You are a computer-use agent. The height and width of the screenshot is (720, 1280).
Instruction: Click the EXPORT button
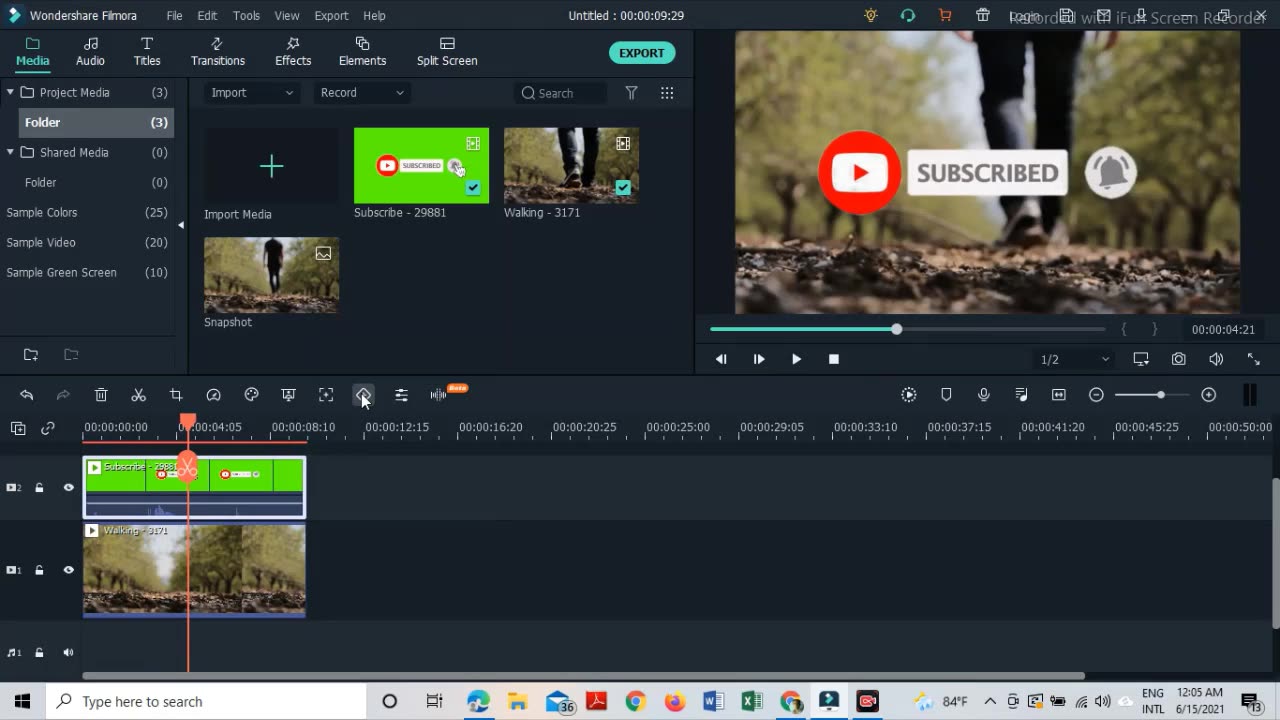[x=642, y=53]
